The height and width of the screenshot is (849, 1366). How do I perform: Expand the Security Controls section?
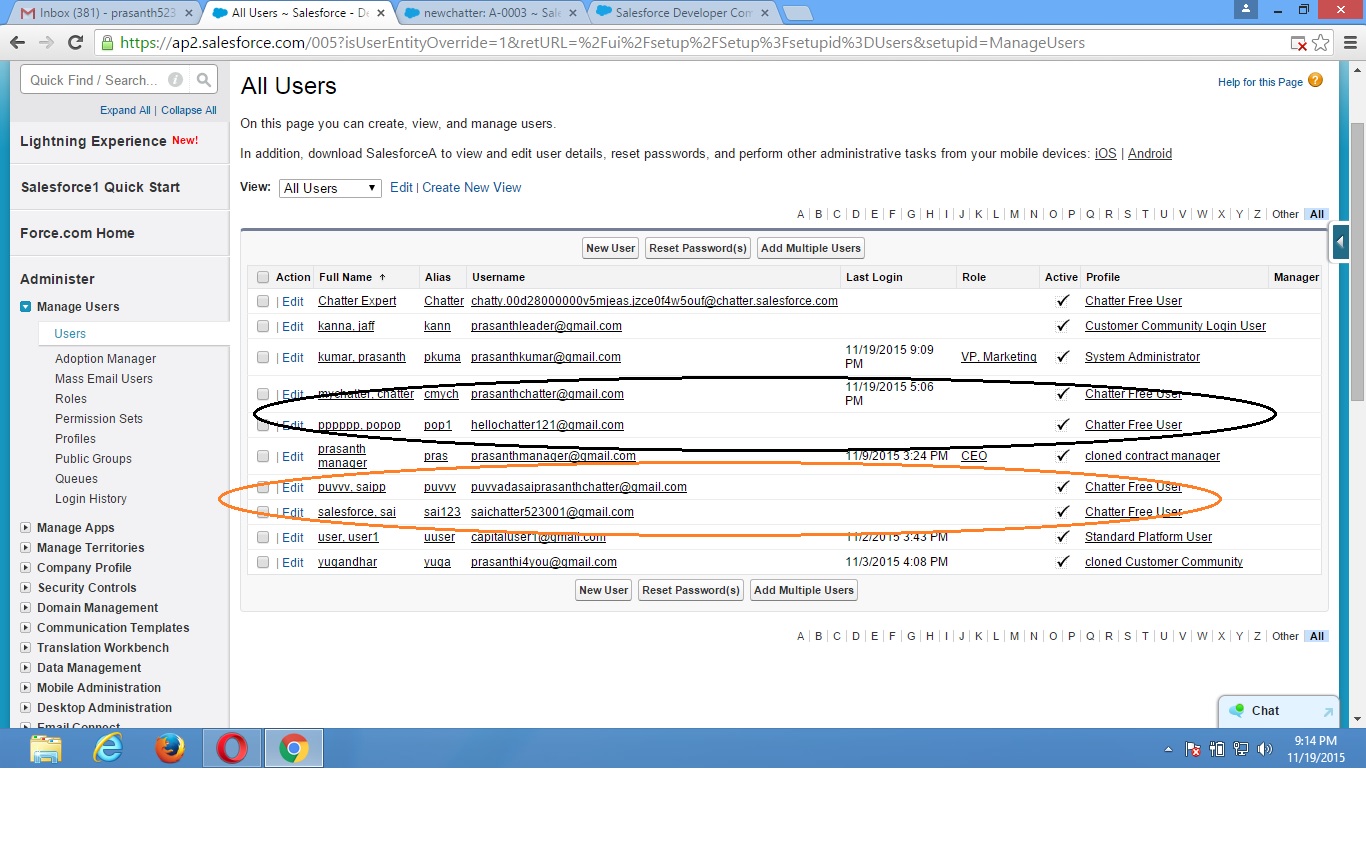26,588
